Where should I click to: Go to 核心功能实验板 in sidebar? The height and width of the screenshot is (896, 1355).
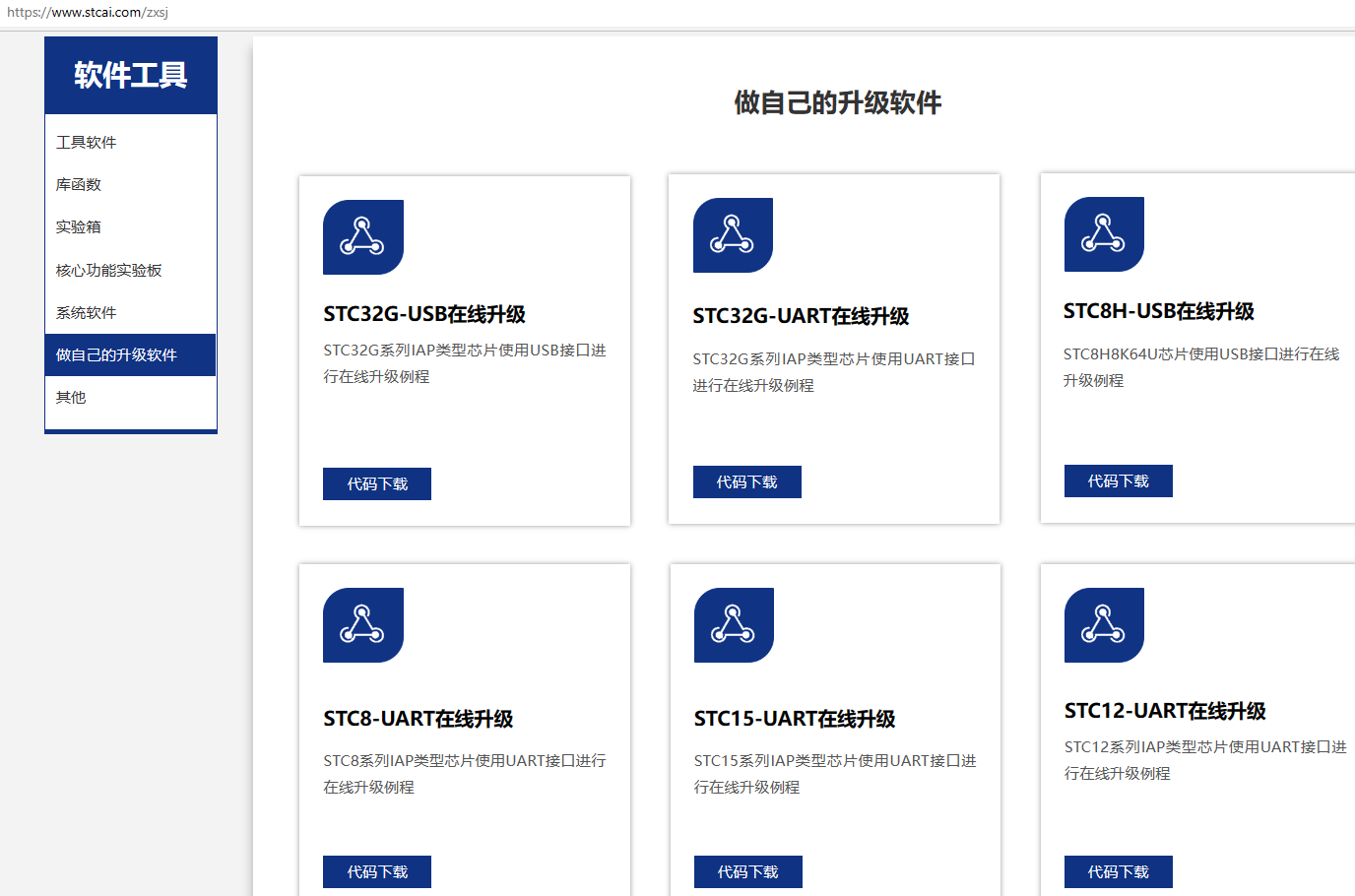point(130,270)
